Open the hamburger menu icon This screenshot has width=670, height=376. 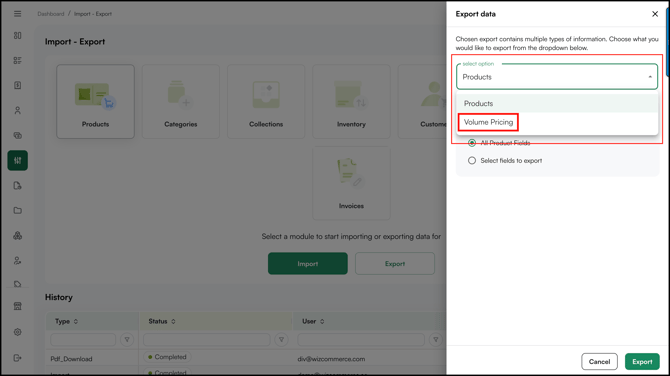pyautogui.click(x=18, y=14)
